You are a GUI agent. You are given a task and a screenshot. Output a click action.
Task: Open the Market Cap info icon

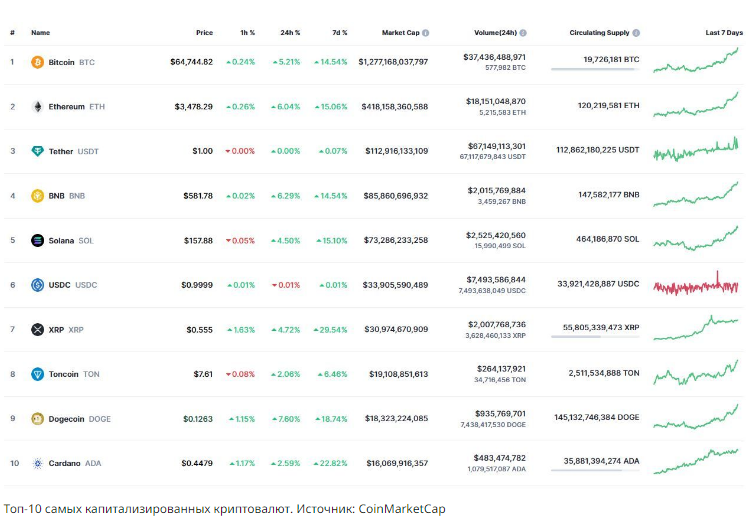pos(426,33)
